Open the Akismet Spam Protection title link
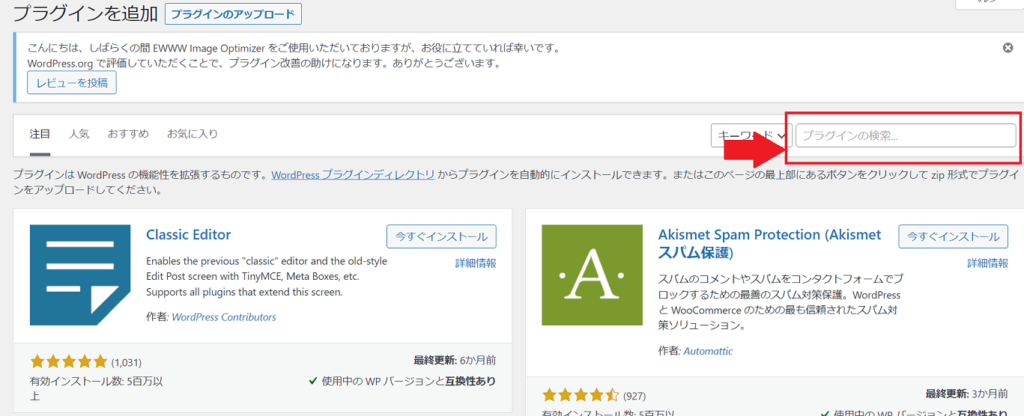This screenshot has width=1024, height=416. coord(770,244)
